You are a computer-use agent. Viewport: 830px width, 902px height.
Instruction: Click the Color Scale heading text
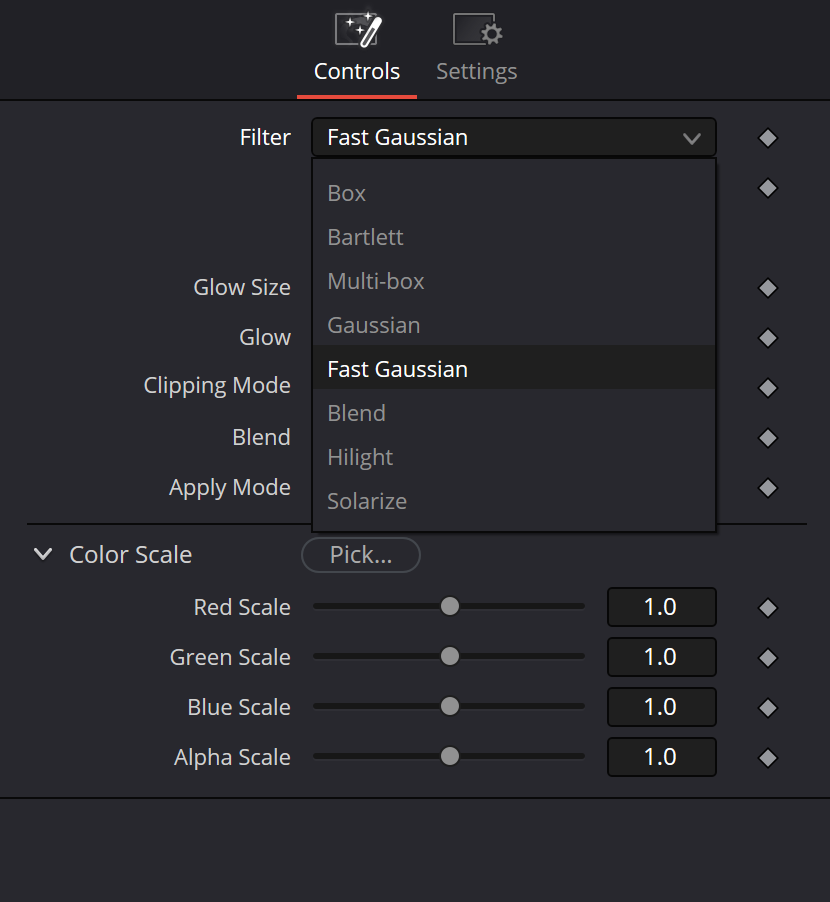coord(131,555)
